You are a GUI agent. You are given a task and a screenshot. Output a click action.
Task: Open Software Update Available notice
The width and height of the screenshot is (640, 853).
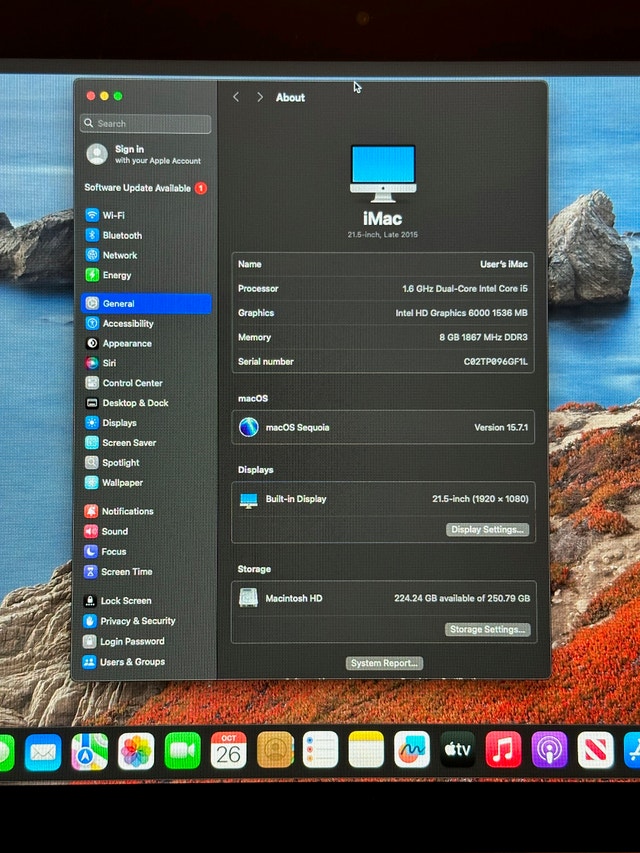(146, 188)
